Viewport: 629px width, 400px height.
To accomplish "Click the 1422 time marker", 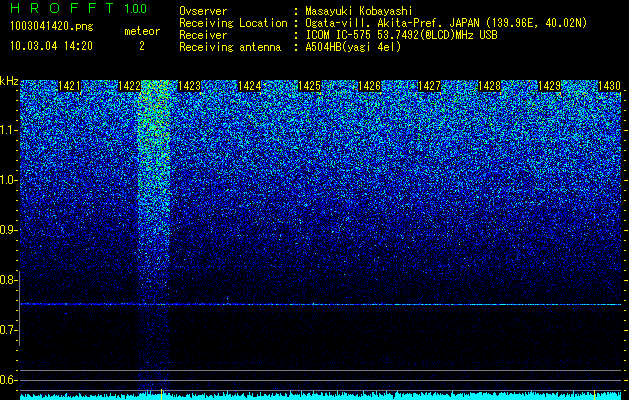I will tap(129, 86).
